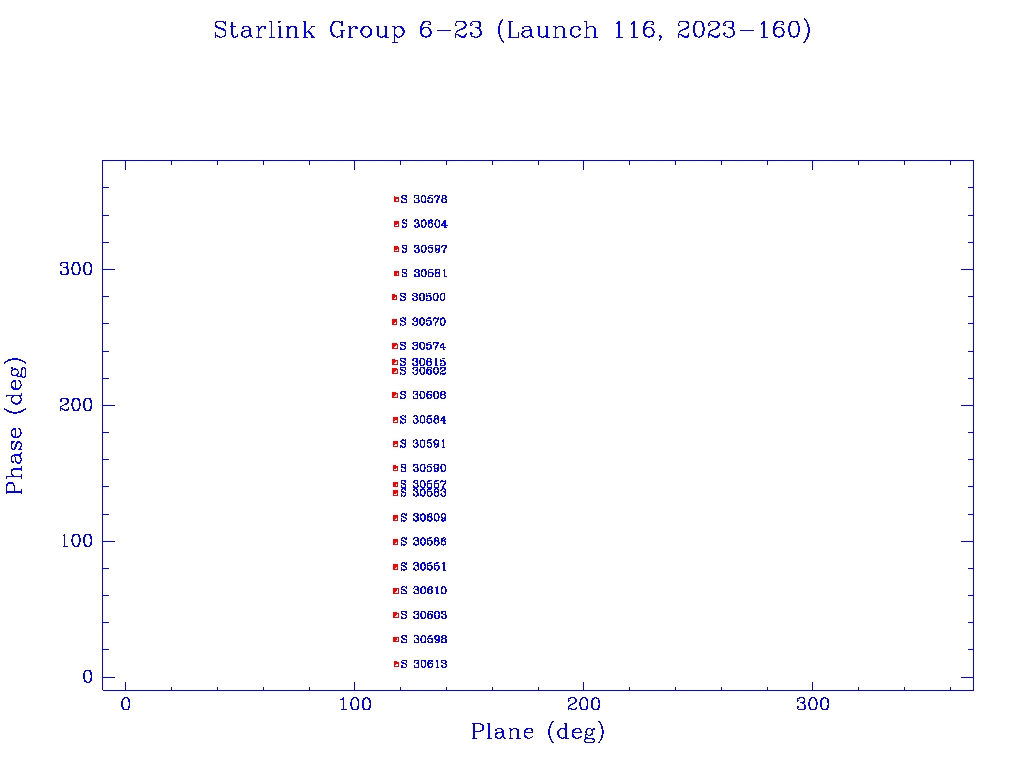Select satellite label S 30610
Viewport: 1024px width, 768px height.
tap(423, 590)
